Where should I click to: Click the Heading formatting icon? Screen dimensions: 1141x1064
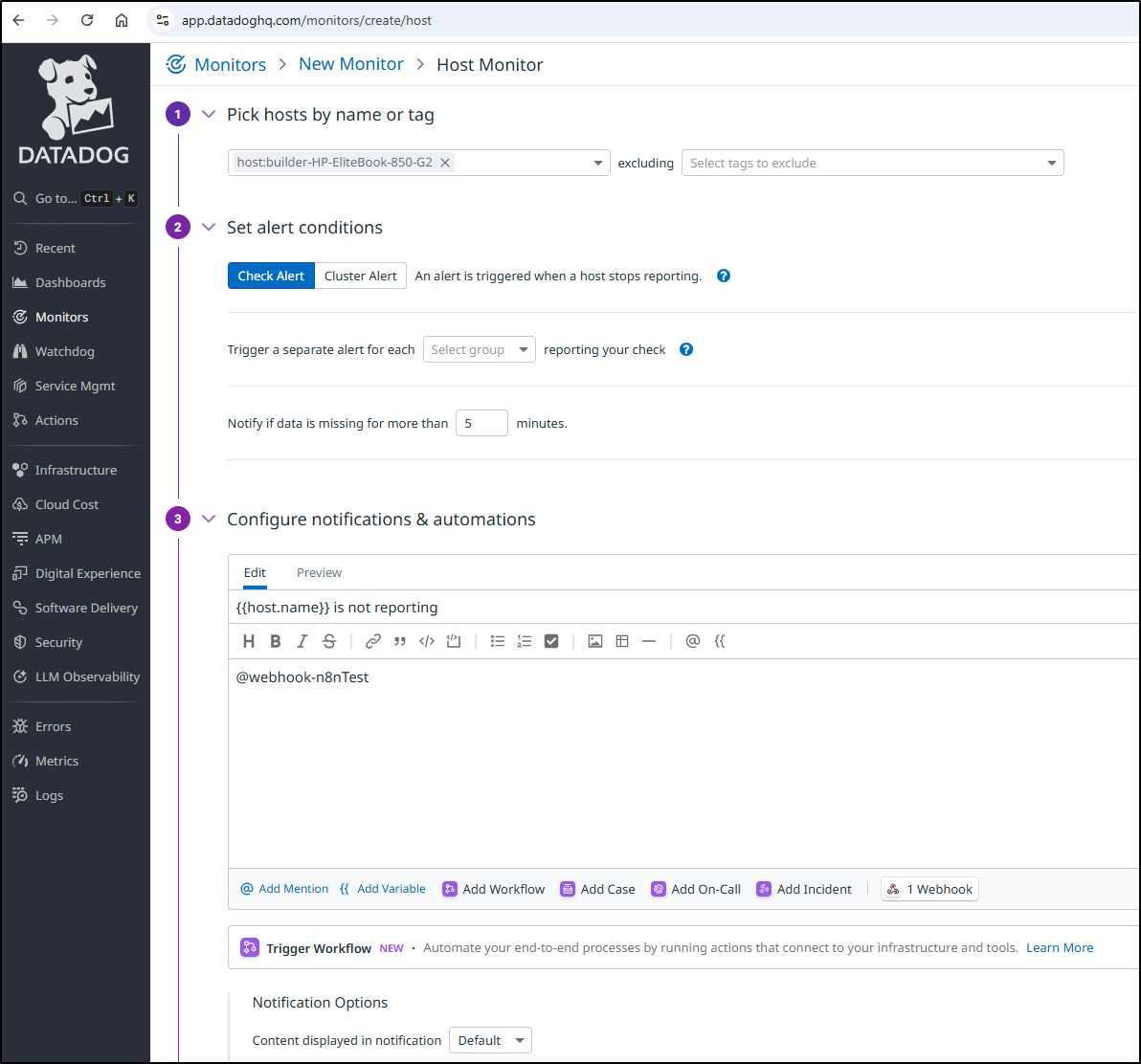[x=249, y=641]
